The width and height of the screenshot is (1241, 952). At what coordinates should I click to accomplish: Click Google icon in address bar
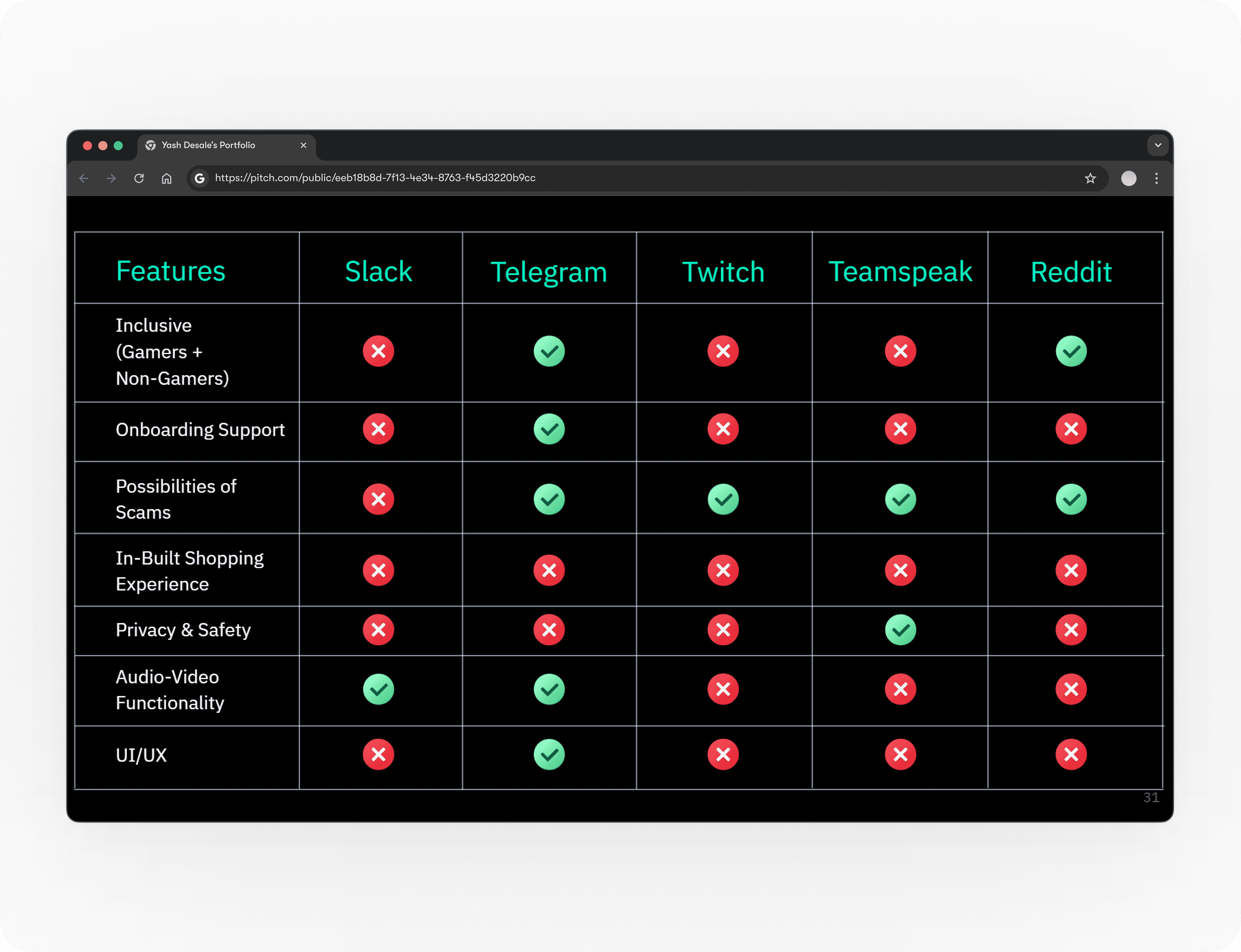click(x=199, y=178)
